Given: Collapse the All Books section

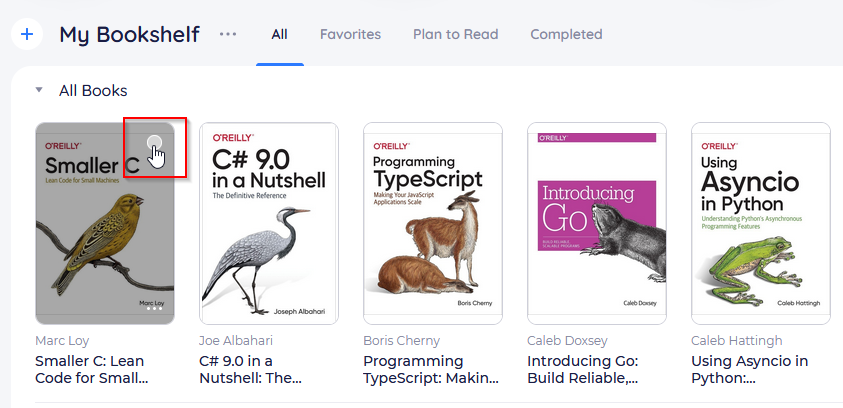Looking at the screenshot, I should (39, 90).
